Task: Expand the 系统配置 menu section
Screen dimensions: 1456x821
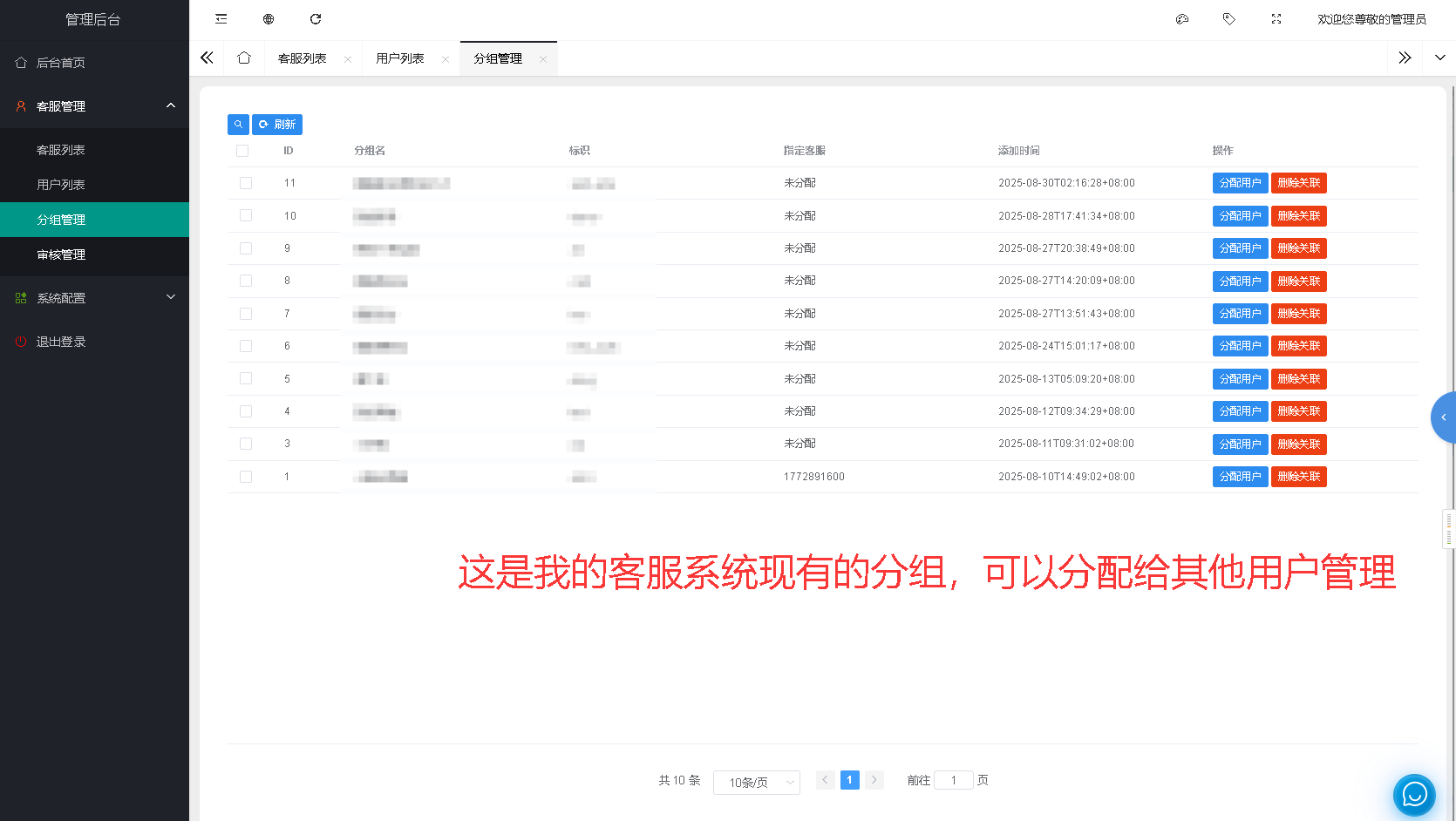Action: 94,297
